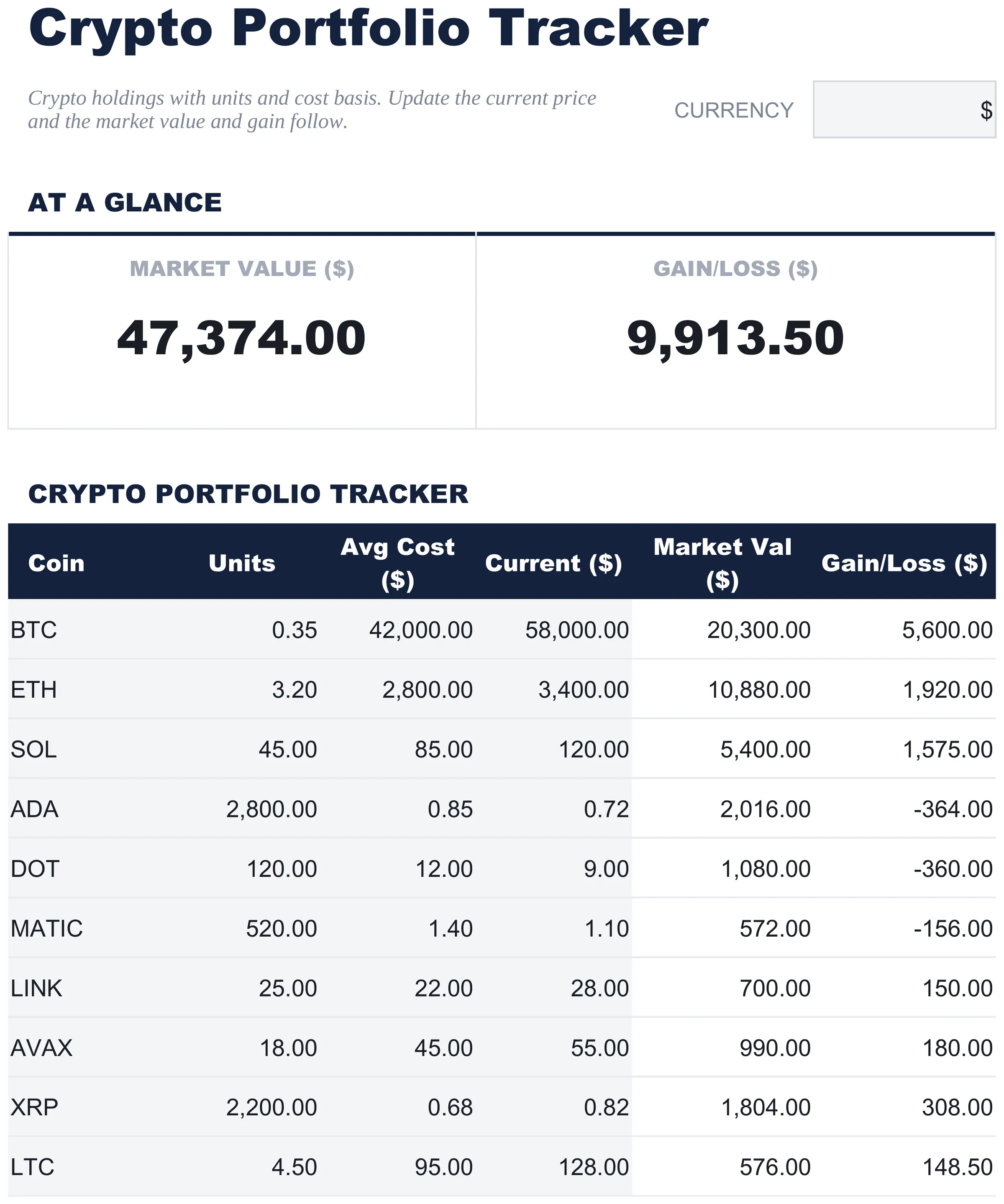Click the LINK current price 28.00
Screen dimensions: 1004x1204
point(553,987)
